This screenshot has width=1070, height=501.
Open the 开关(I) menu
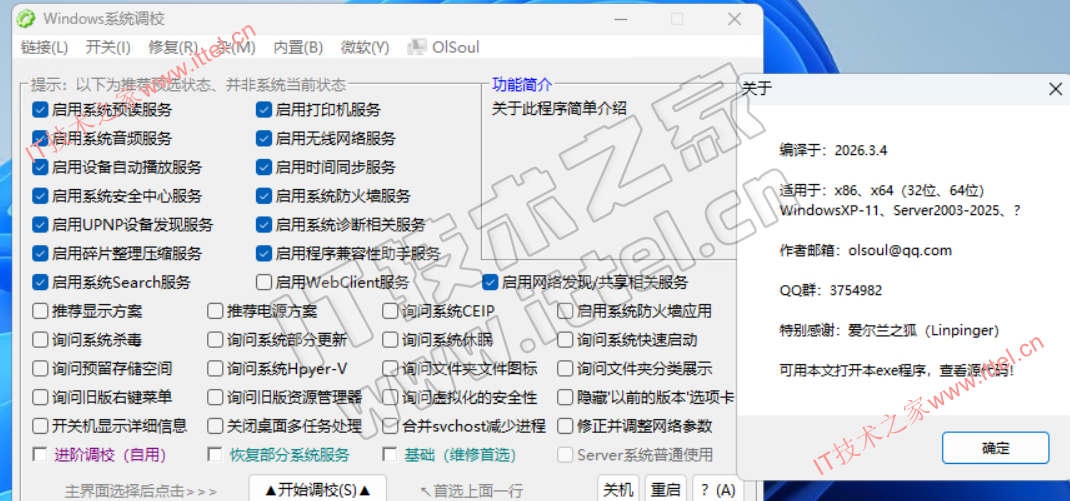pos(108,47)
